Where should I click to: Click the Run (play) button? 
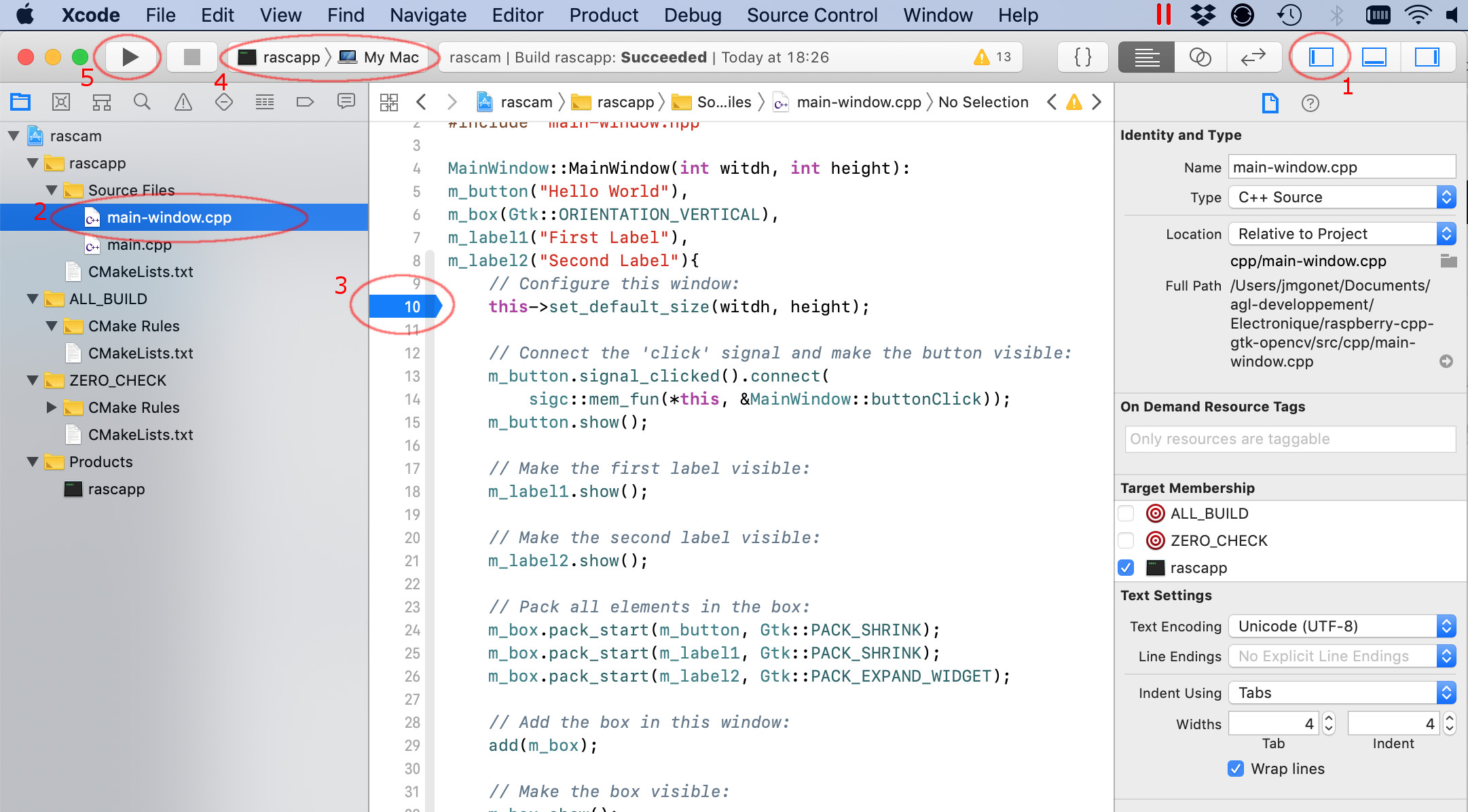pos(130,57)
